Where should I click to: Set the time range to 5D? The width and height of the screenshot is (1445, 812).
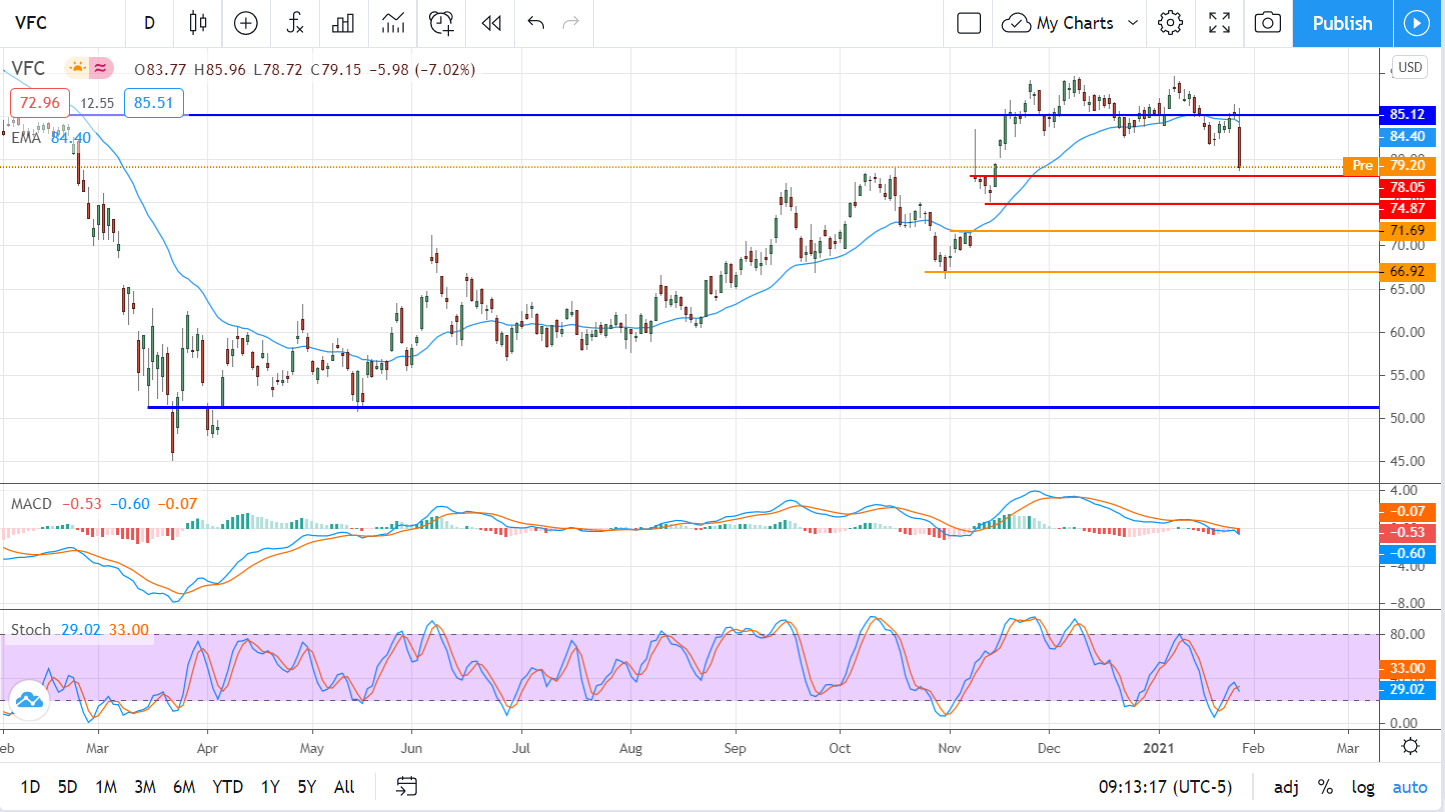(x=68, y=787)
